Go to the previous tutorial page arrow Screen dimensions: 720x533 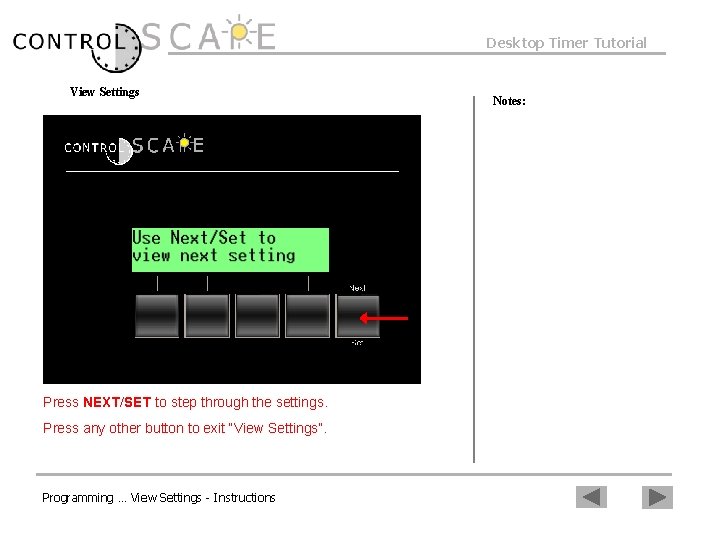pyautogui.click(x=591, y=497)
